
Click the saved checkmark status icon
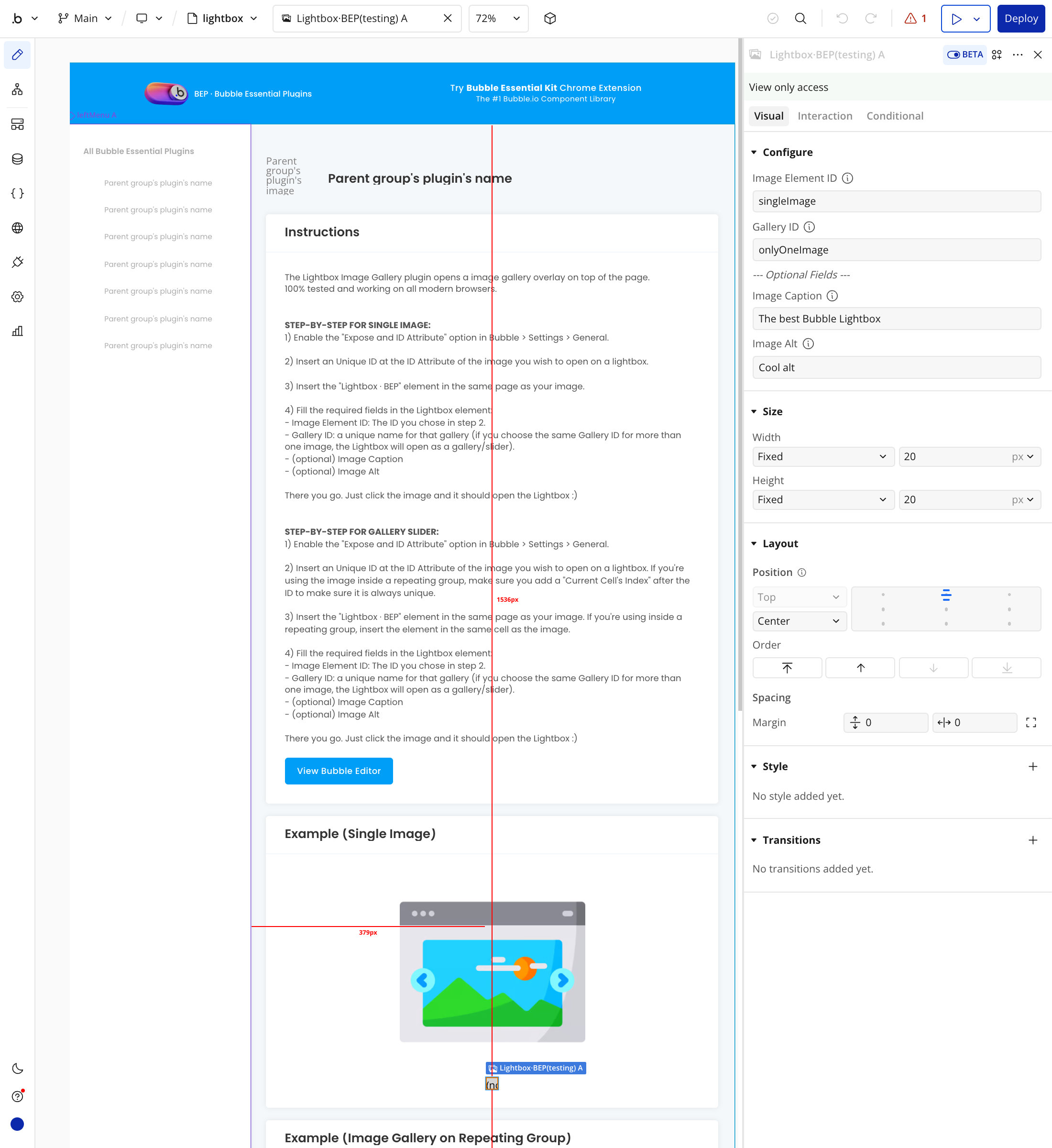773,18
